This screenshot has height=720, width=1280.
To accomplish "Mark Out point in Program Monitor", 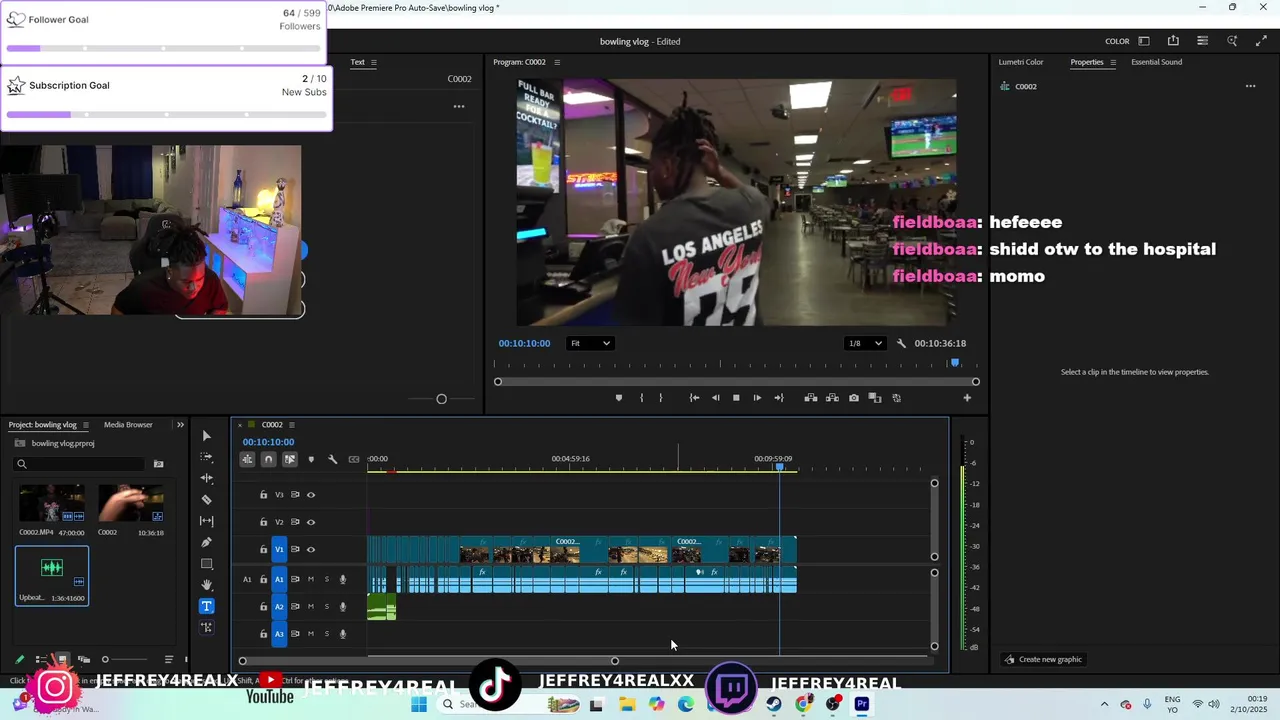I will tap(660, 398).
